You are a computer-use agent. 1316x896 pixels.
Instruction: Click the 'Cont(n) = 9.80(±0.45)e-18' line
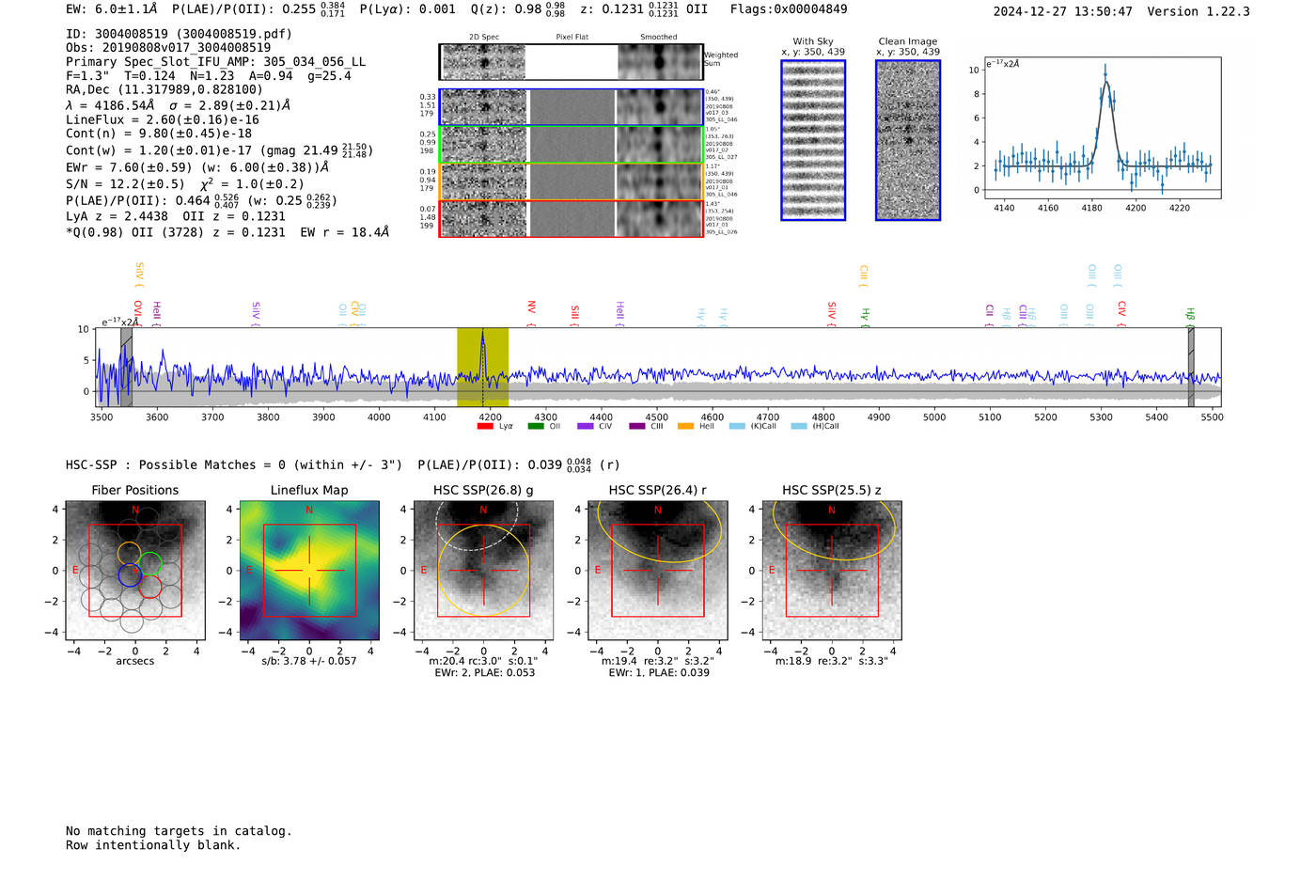coord(159,134)
